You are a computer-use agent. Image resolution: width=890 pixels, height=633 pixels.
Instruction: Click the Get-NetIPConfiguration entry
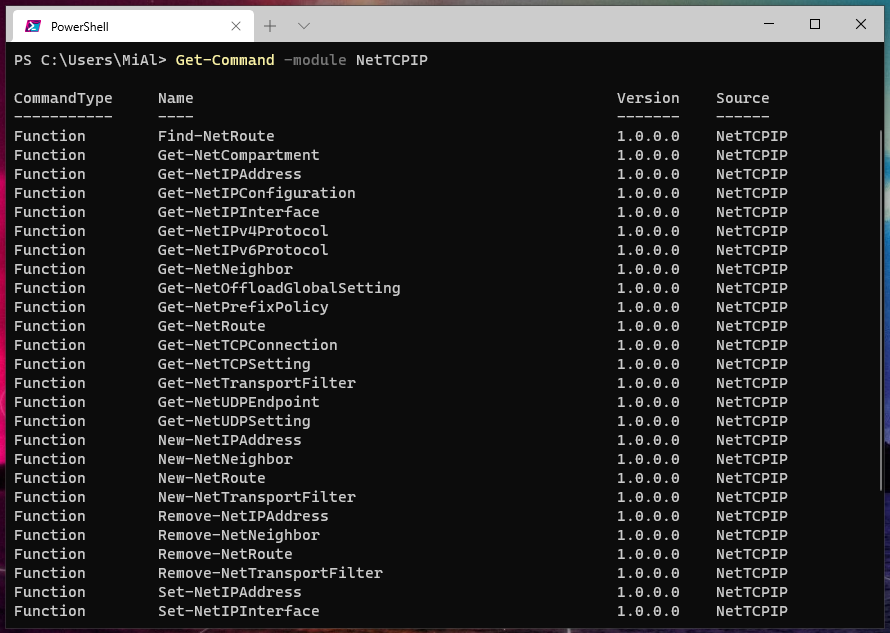coord(256,193)
